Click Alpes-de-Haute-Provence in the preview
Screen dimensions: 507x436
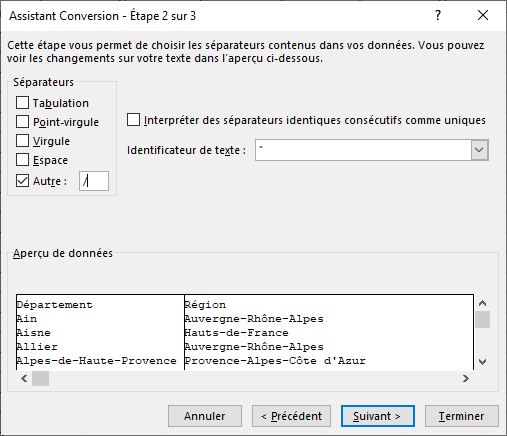pyautogui.click(x=97, y=361)
